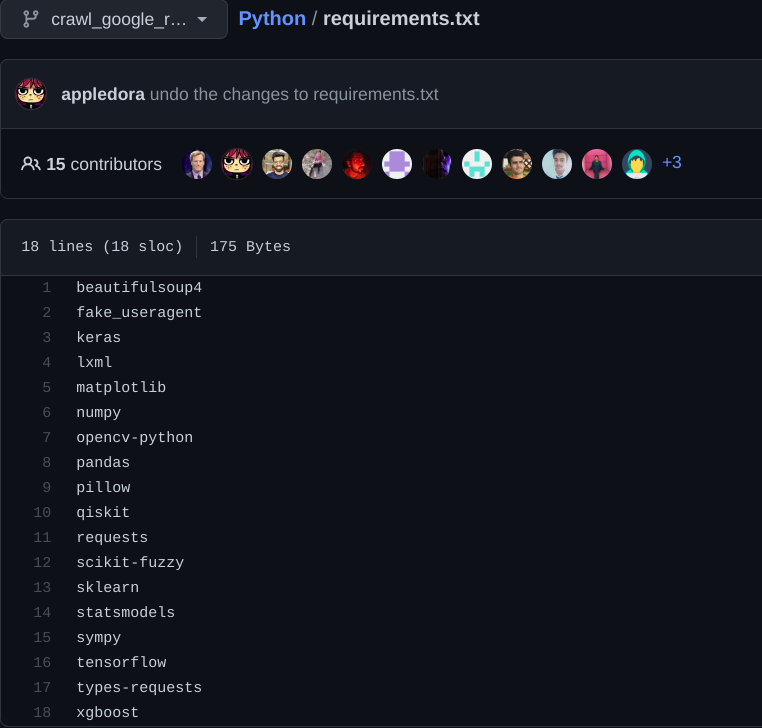Click the keras line
Screen dimensions: 762x728
(99, 337)
